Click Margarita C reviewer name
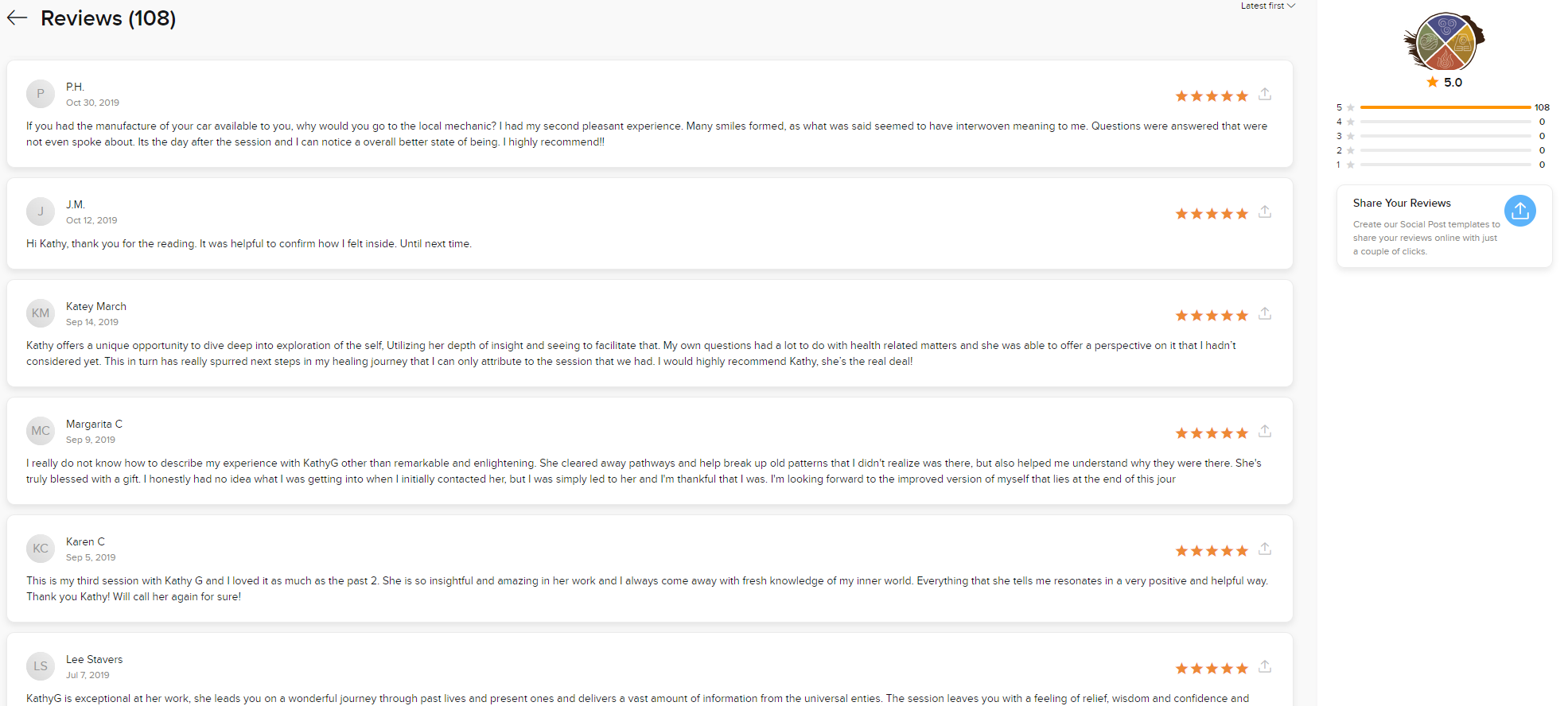 coord(94,424)
